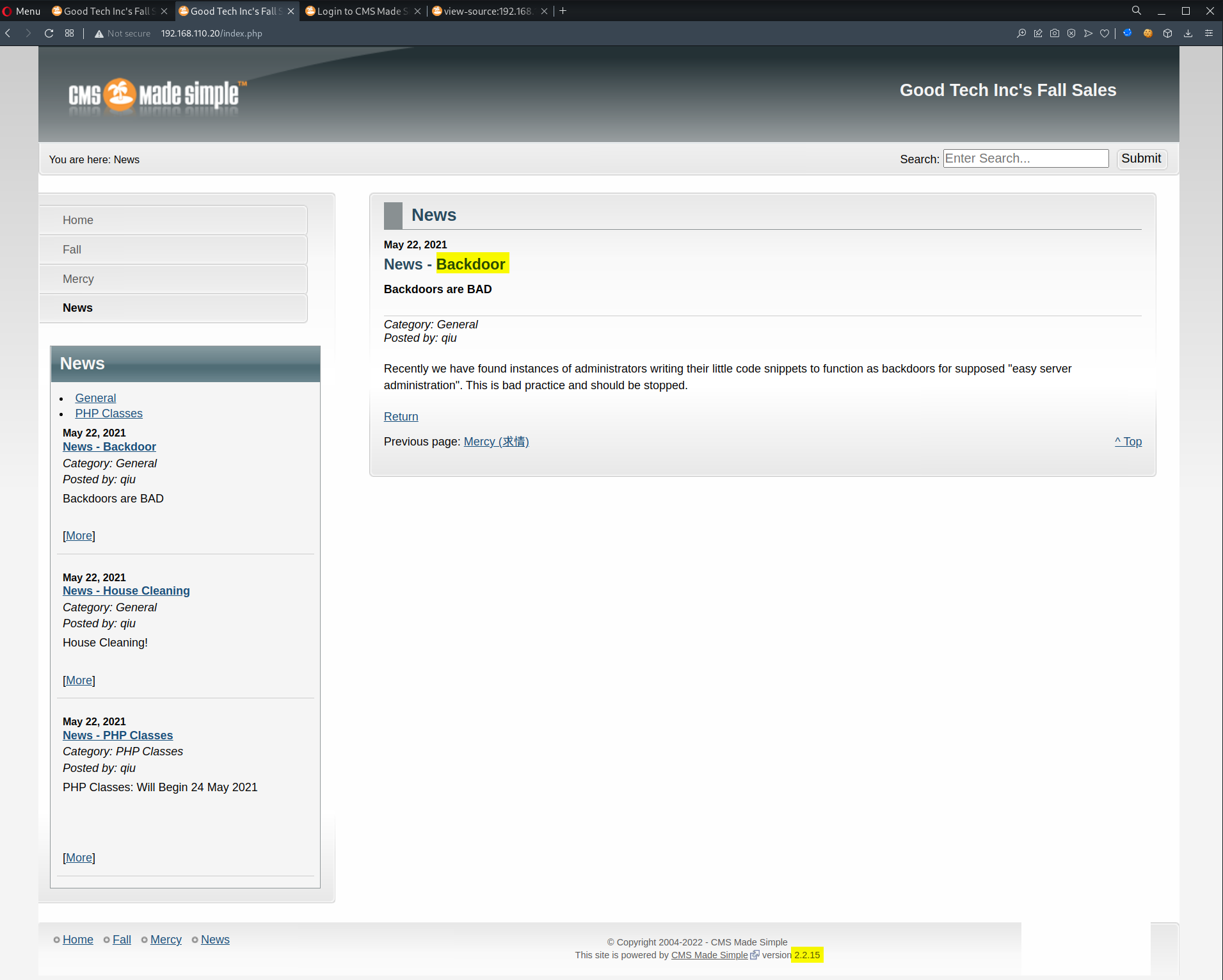Open Mercy in the sidebar menu
The width and height of the screenshot is (1223, 980).
pos(173,279)
